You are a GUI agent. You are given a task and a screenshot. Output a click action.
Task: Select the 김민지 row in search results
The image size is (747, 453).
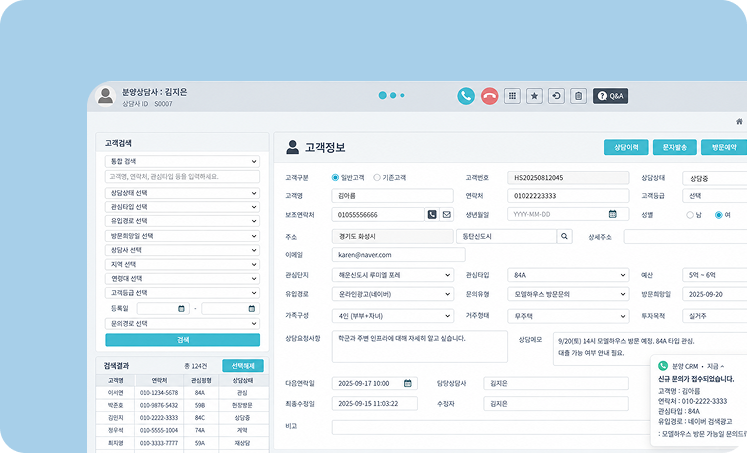[182, 418]
